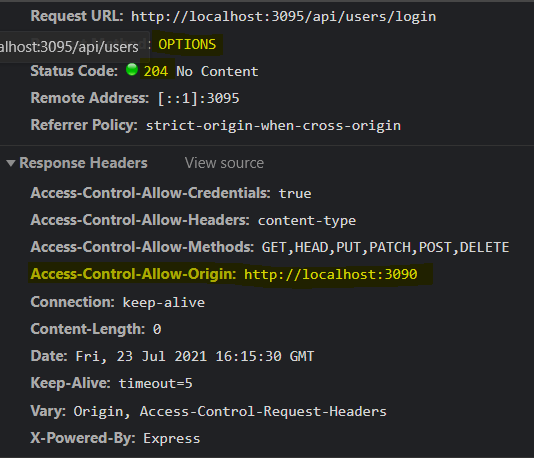Click the content-type value of Allow-Headers
This screenshot has width=534, height=458.
point(307,220)
